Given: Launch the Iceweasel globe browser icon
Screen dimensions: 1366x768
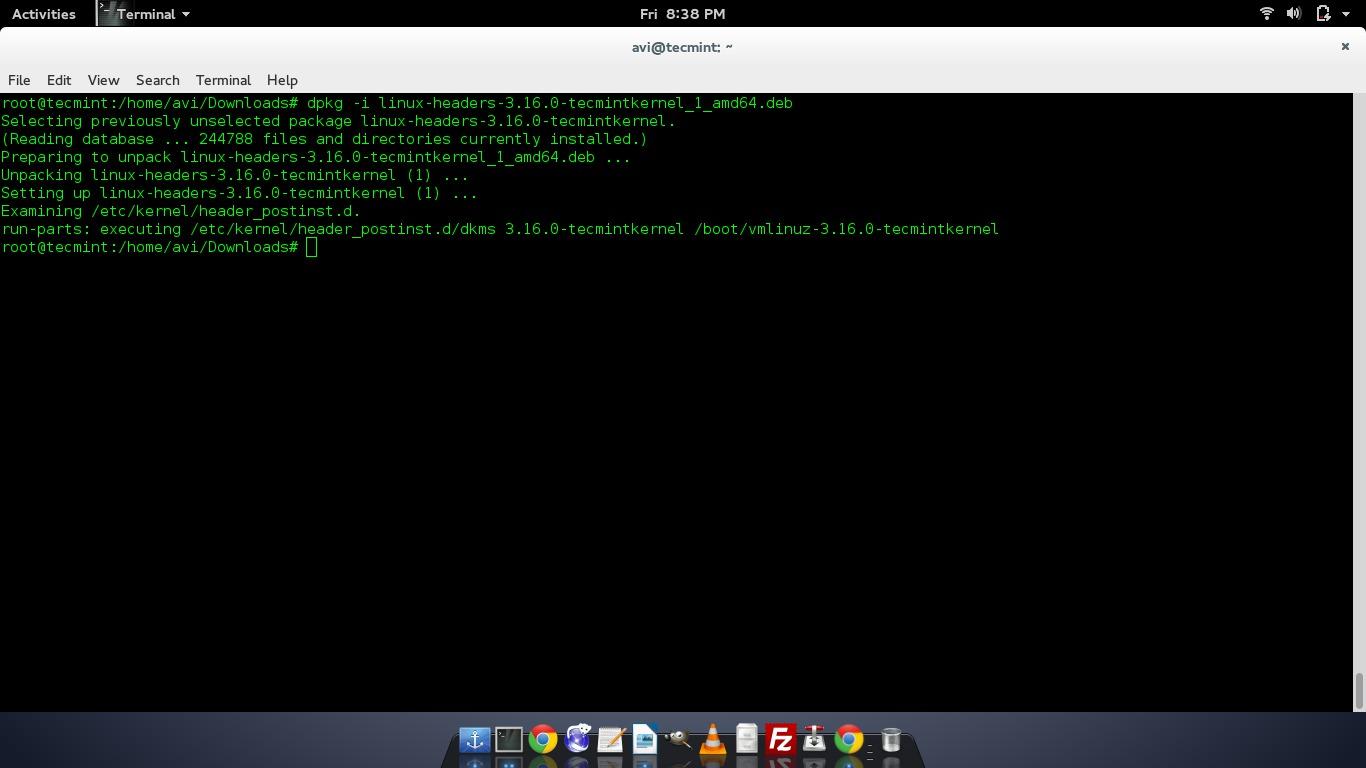Looking at the screenshot, I should 577,739.
